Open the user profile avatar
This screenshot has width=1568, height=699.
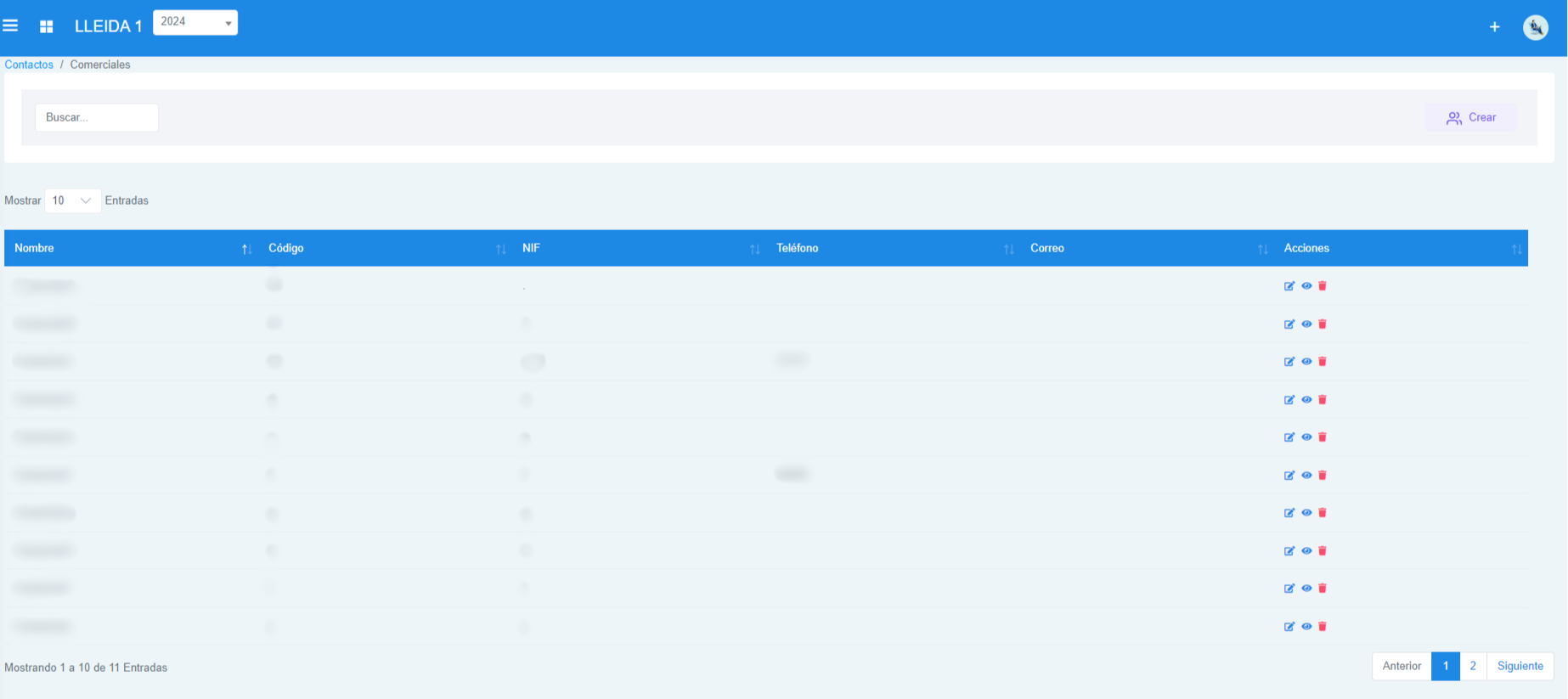[x=1535, y=27]
